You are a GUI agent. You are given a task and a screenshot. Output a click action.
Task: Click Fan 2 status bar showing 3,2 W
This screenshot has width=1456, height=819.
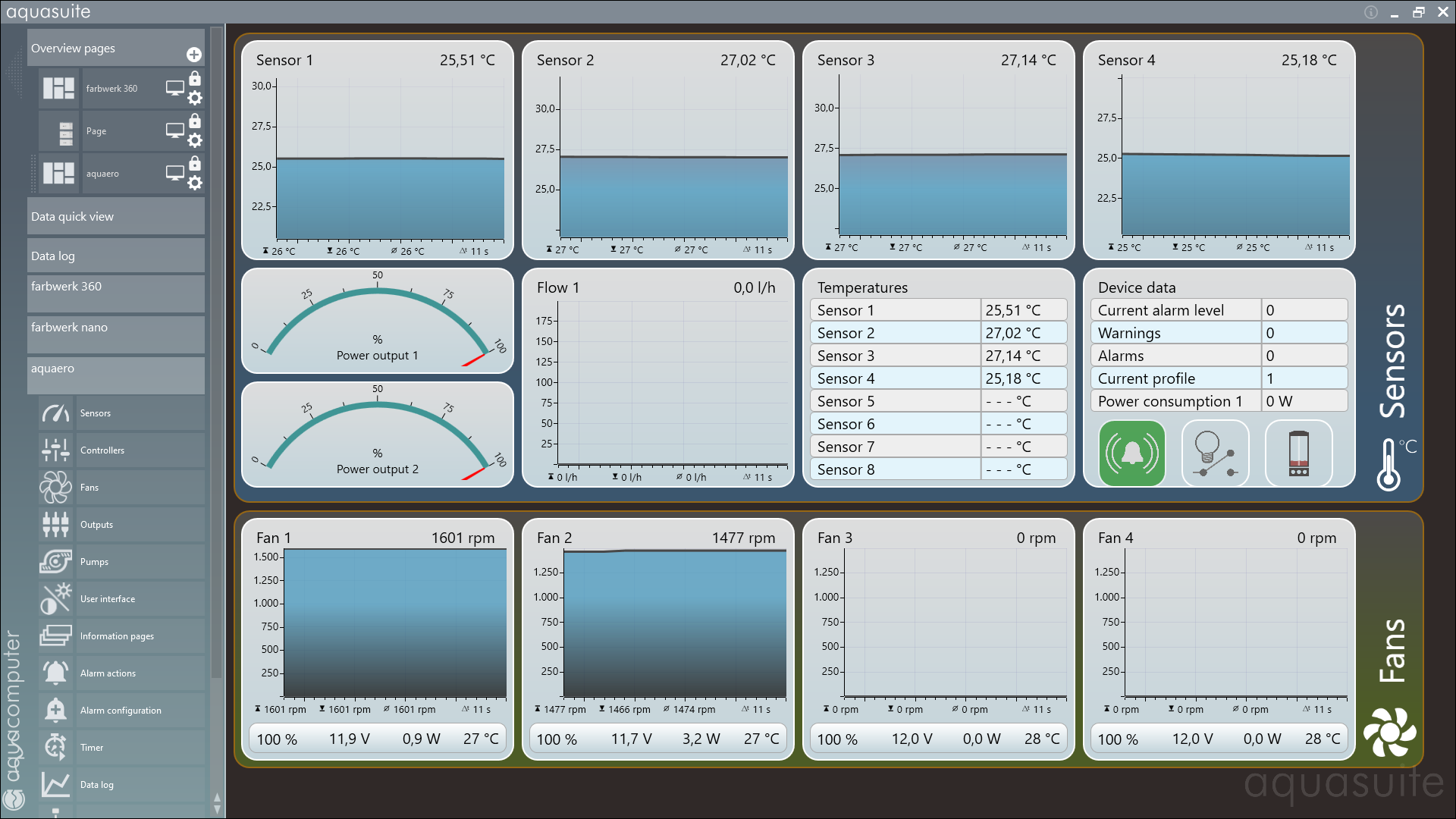pyautogui.click(x=658, y=739)
